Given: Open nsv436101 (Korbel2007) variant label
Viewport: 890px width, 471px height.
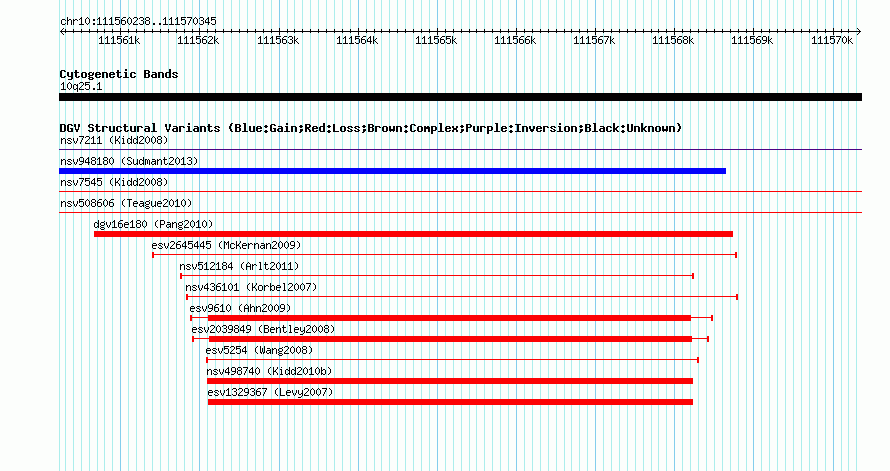Looking at the screenshot, I should (251, 287).
